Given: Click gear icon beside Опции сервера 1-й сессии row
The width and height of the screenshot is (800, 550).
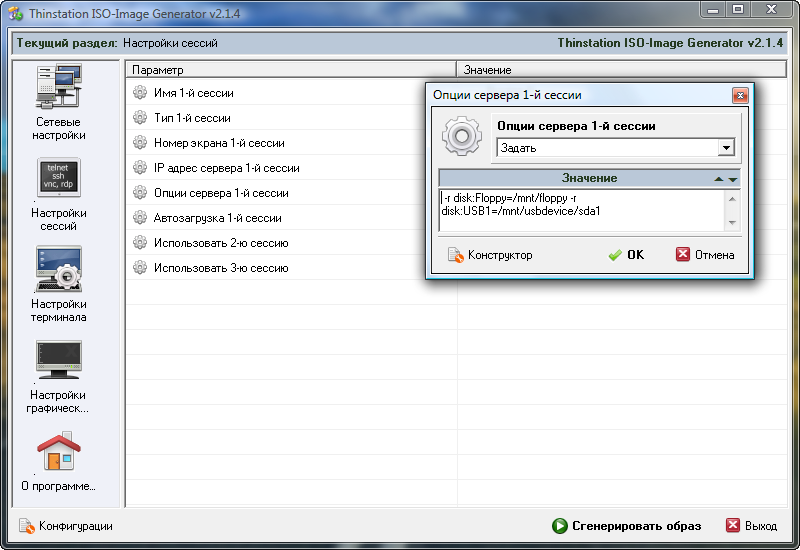Looking at the screenshot, I should (x=140, y=192).
